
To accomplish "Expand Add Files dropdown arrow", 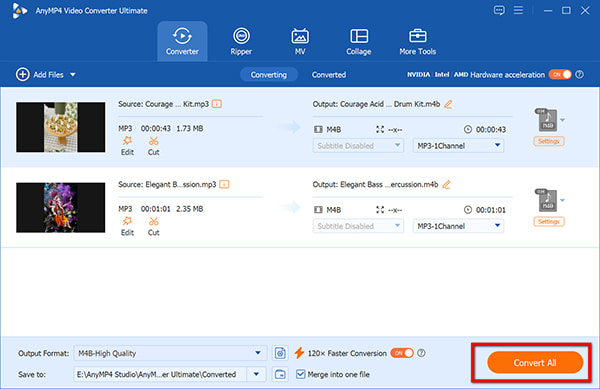I will (x=73, y=75).
